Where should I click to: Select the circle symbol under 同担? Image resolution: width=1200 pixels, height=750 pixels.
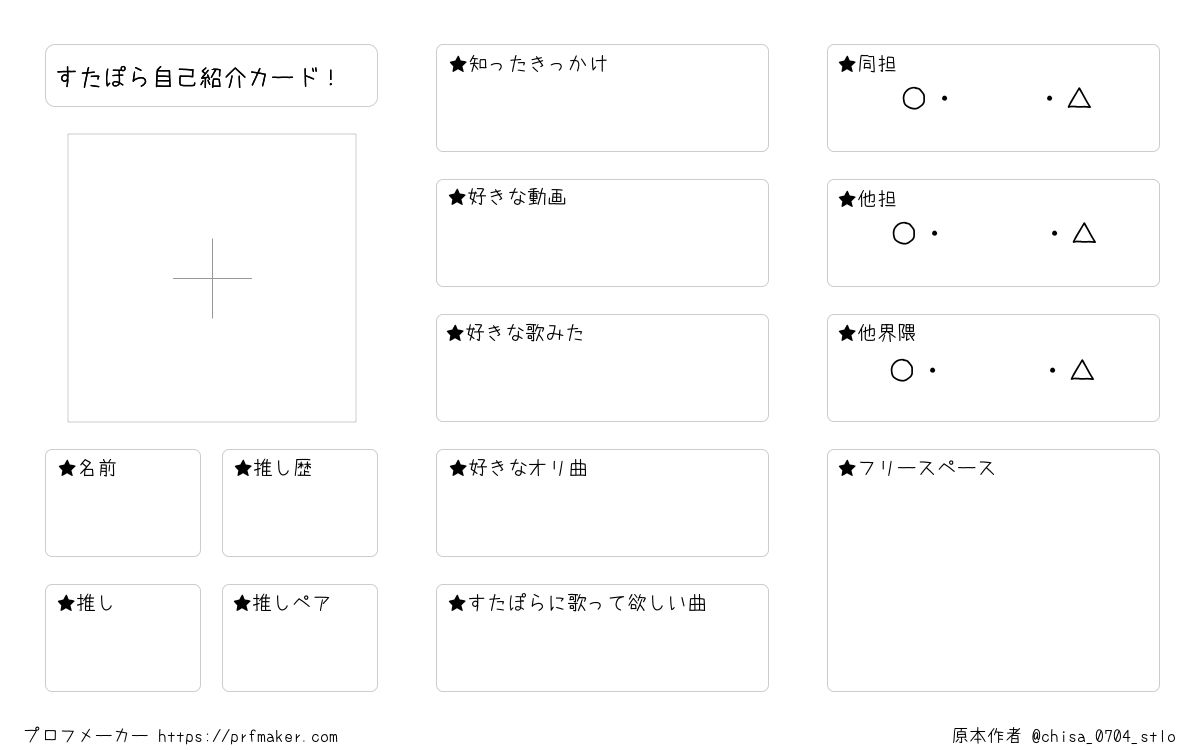913,98
